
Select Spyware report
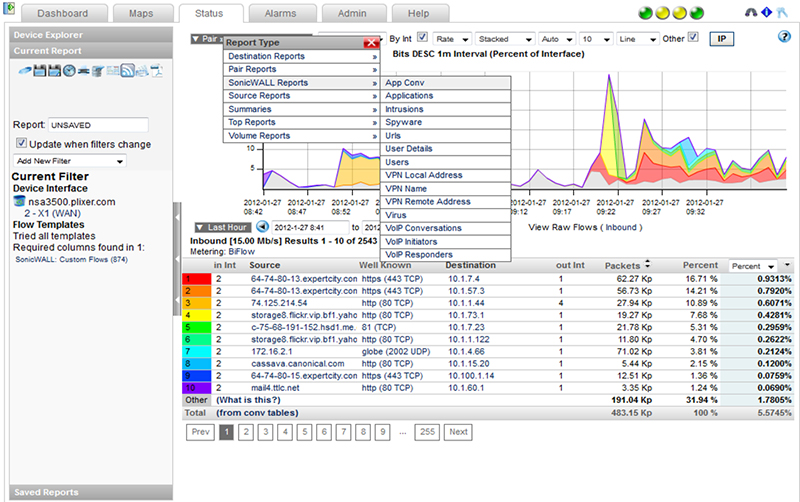(x=445, y=122)
